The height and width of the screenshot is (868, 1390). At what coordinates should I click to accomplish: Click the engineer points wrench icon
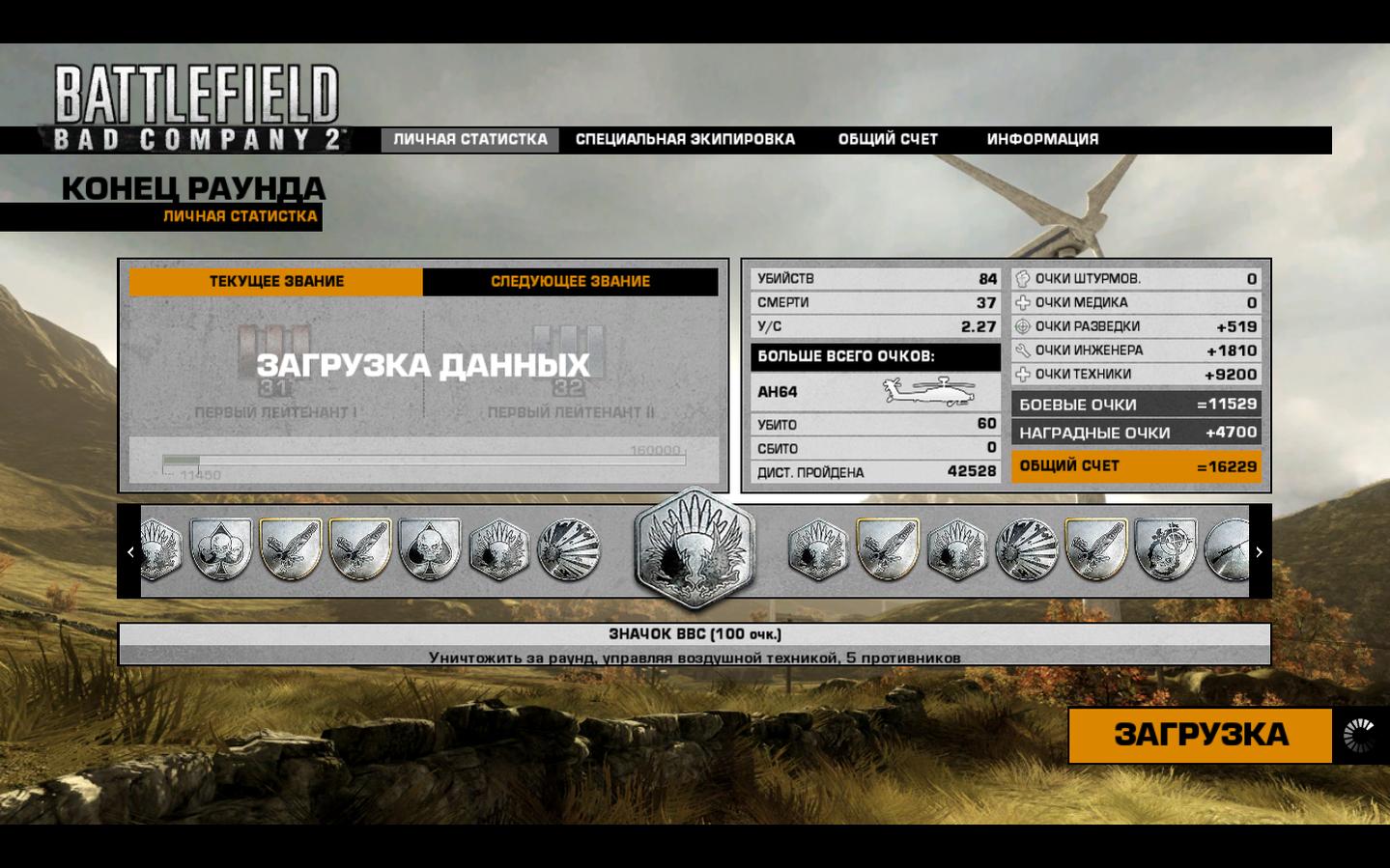point(1023,350)
